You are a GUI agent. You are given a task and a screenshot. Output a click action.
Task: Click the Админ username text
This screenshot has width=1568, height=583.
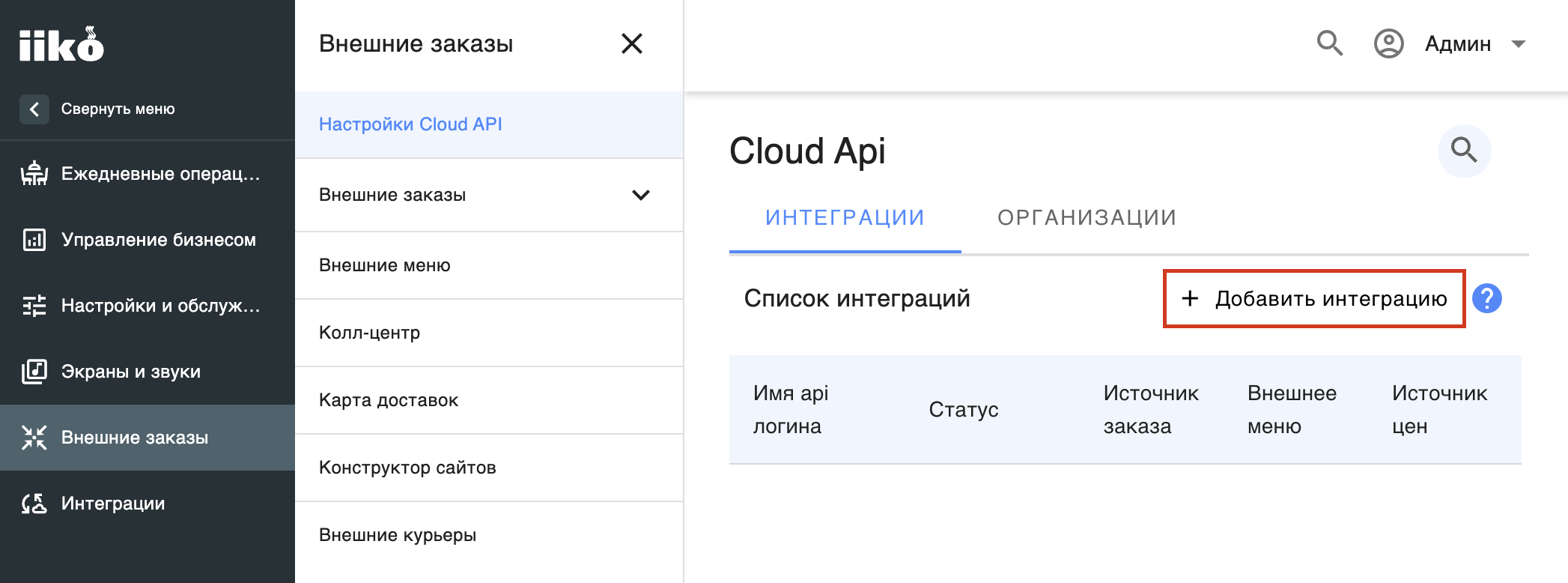1458,44
